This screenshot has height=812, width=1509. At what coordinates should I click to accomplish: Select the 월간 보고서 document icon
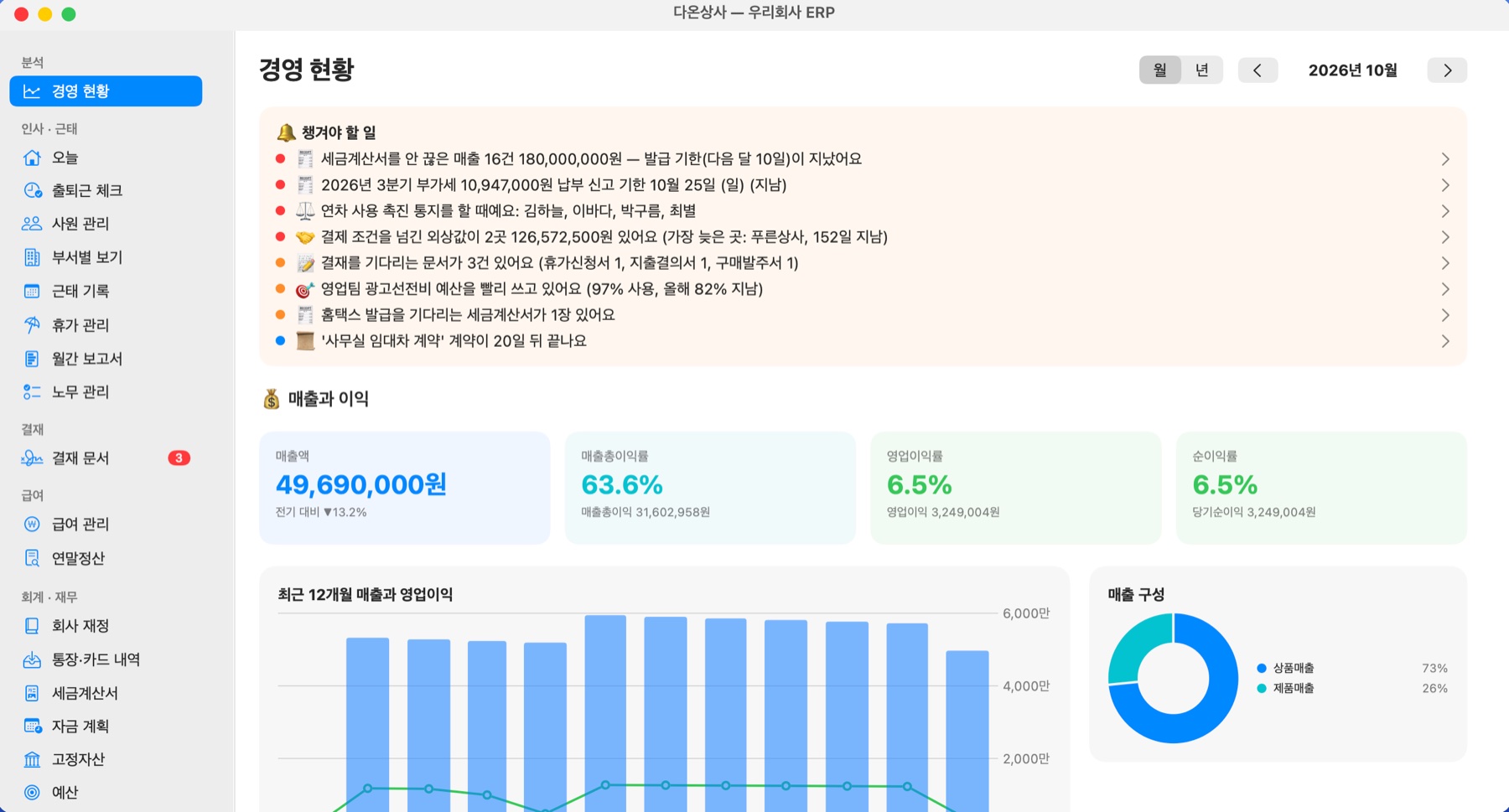click(32, 359)
